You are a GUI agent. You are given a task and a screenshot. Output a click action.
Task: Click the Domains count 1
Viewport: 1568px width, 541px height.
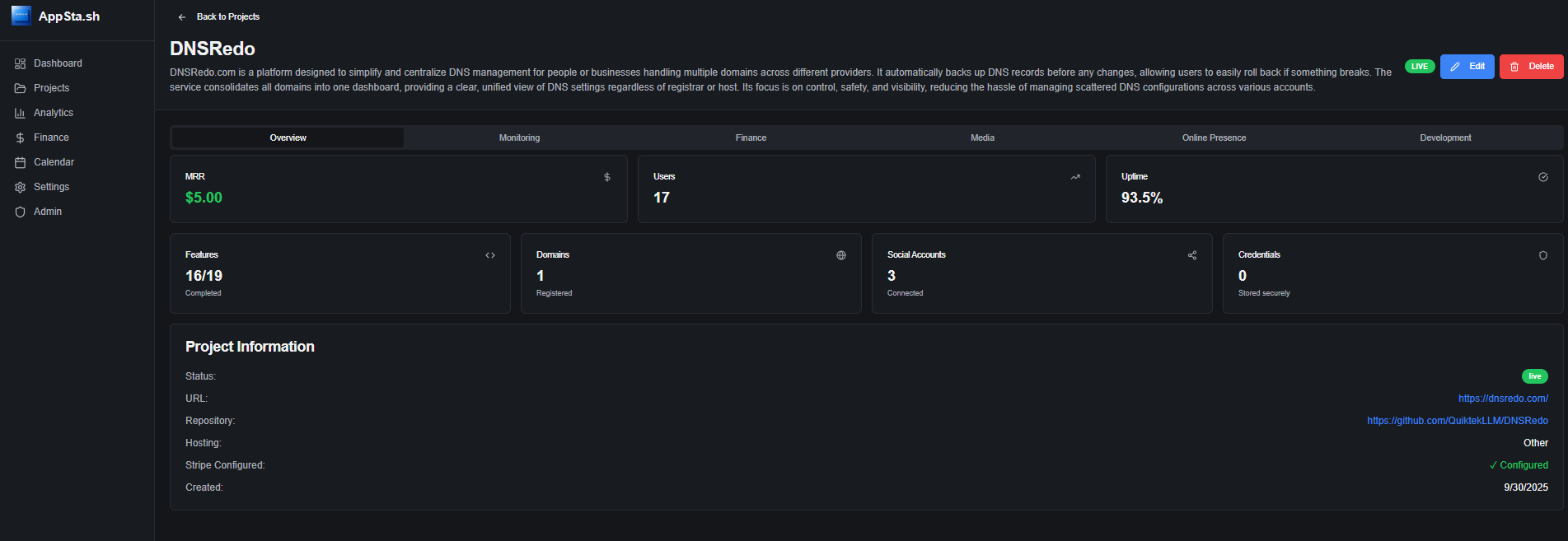tap(541, 276)
